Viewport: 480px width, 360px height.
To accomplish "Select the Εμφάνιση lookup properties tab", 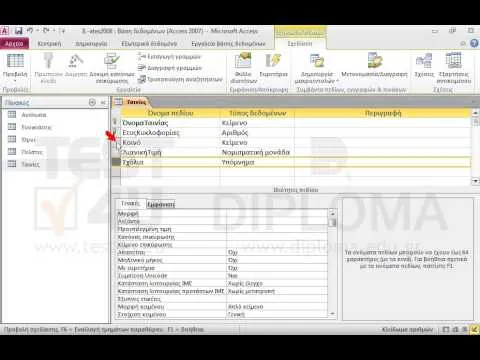I will pos(161,204).
